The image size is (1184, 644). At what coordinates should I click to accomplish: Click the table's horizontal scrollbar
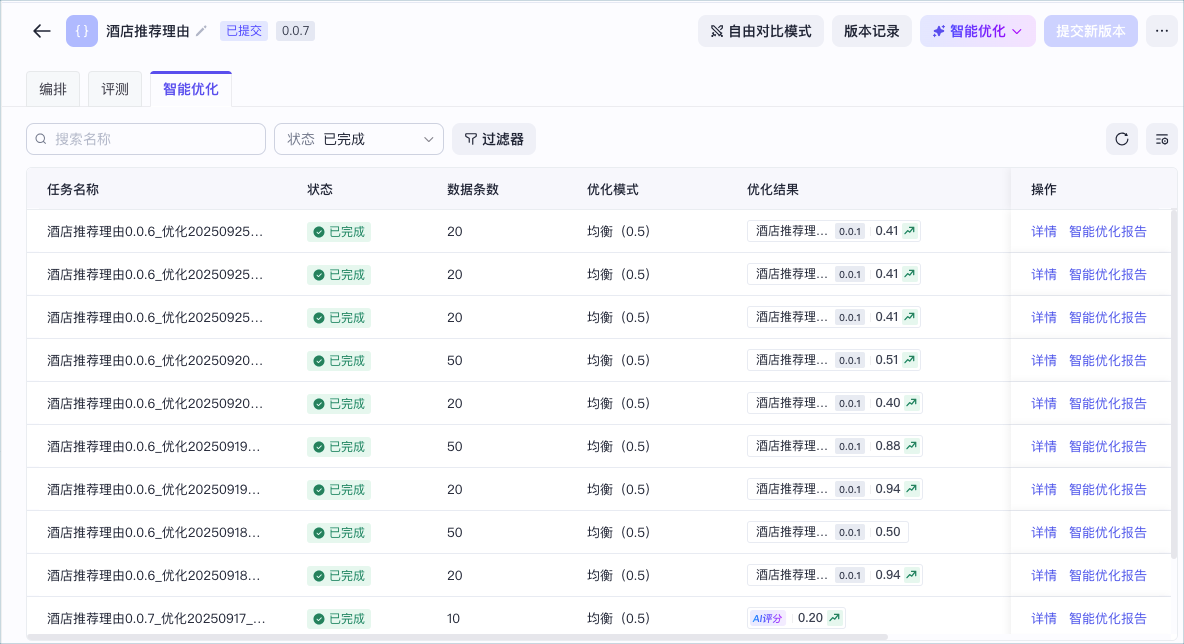458,638
